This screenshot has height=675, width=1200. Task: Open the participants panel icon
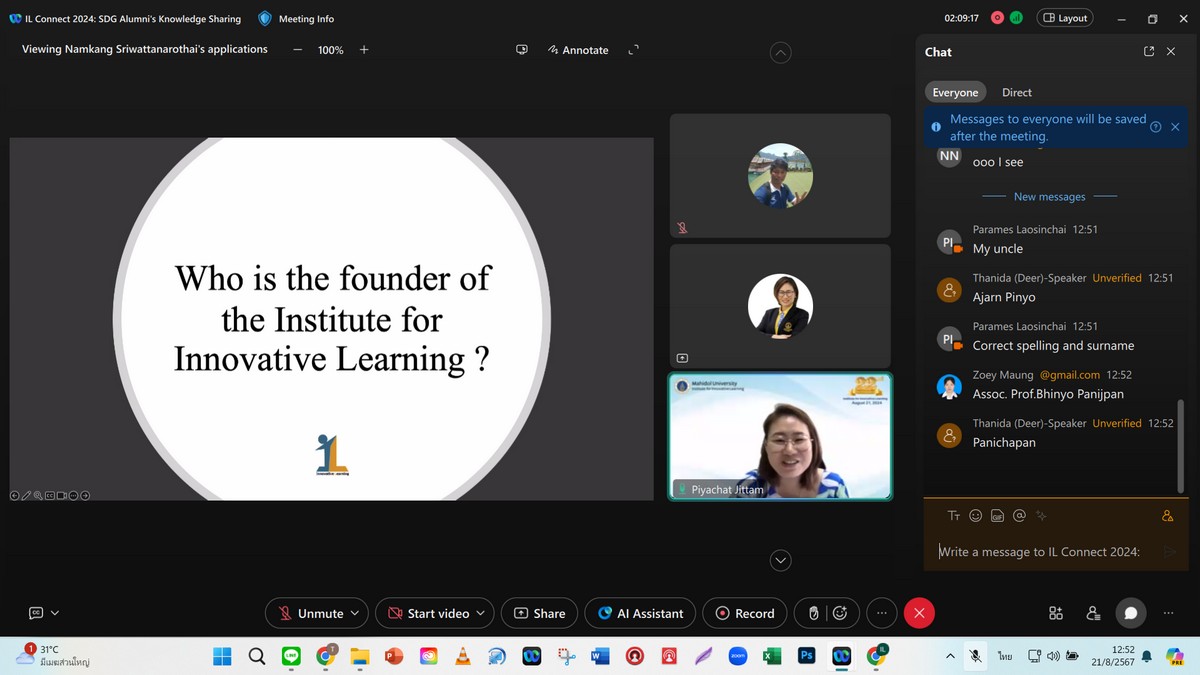pyautogui.click(x=1093, y=613)
